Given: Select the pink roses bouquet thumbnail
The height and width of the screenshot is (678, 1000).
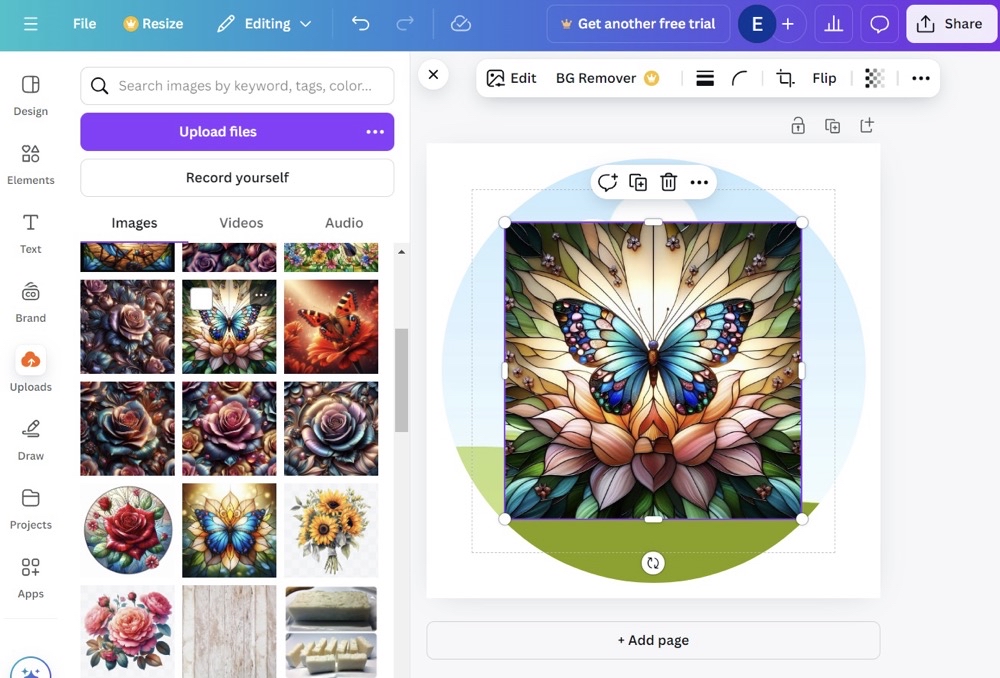Looking at the screenshot, I should tap(128, 631).
